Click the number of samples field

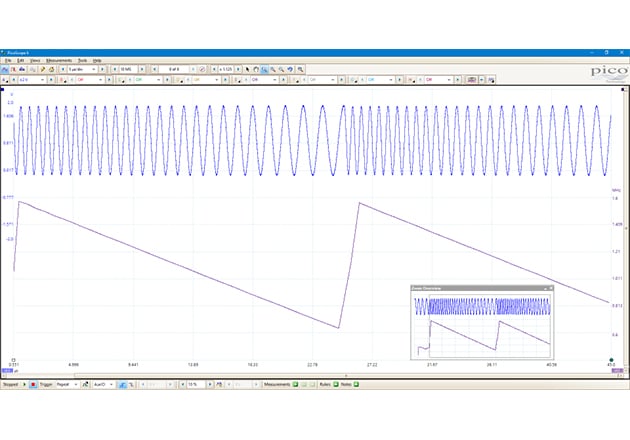pos(128,70)
